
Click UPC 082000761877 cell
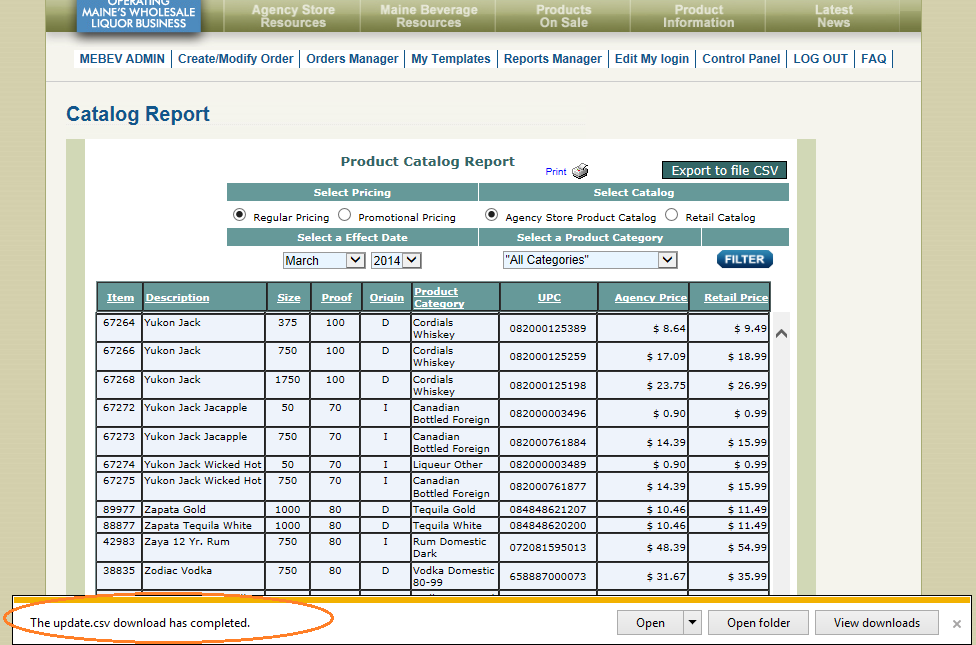pyautogui.click(x=548, y=486)
